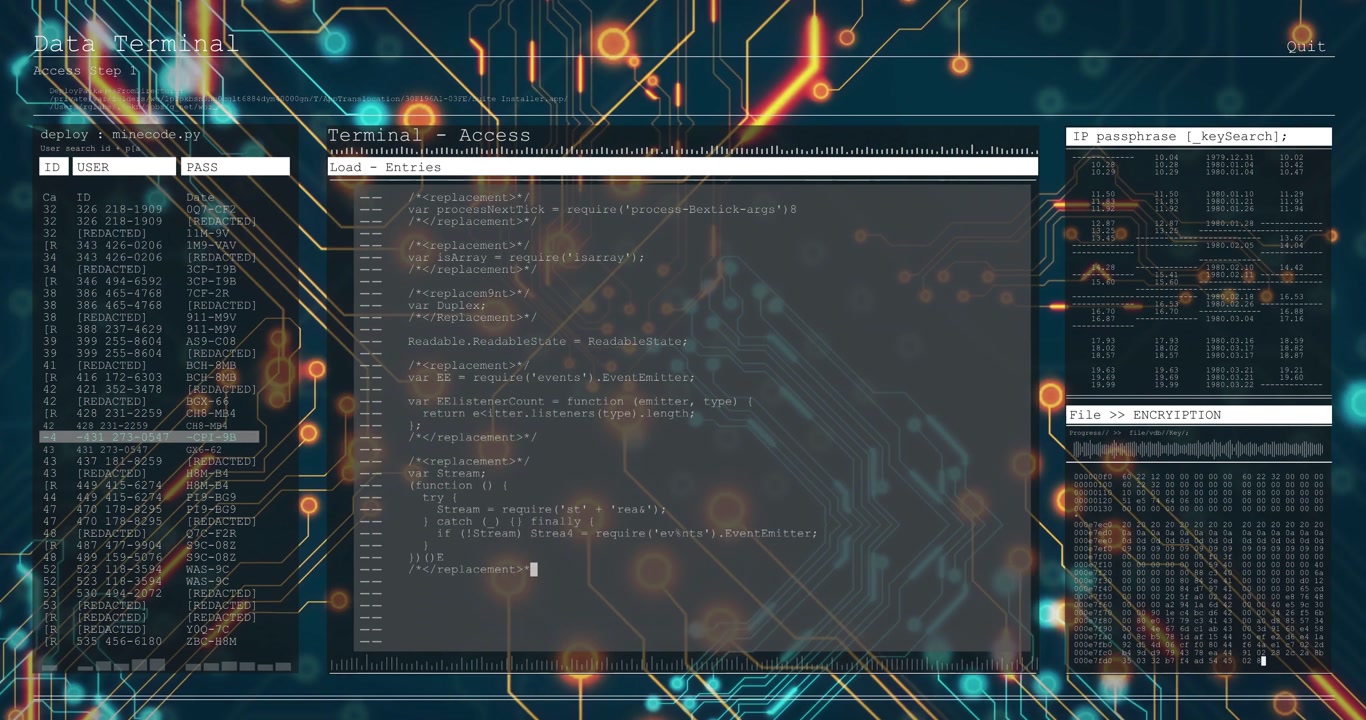Click the var processNextTick code line

click(602, 209)
